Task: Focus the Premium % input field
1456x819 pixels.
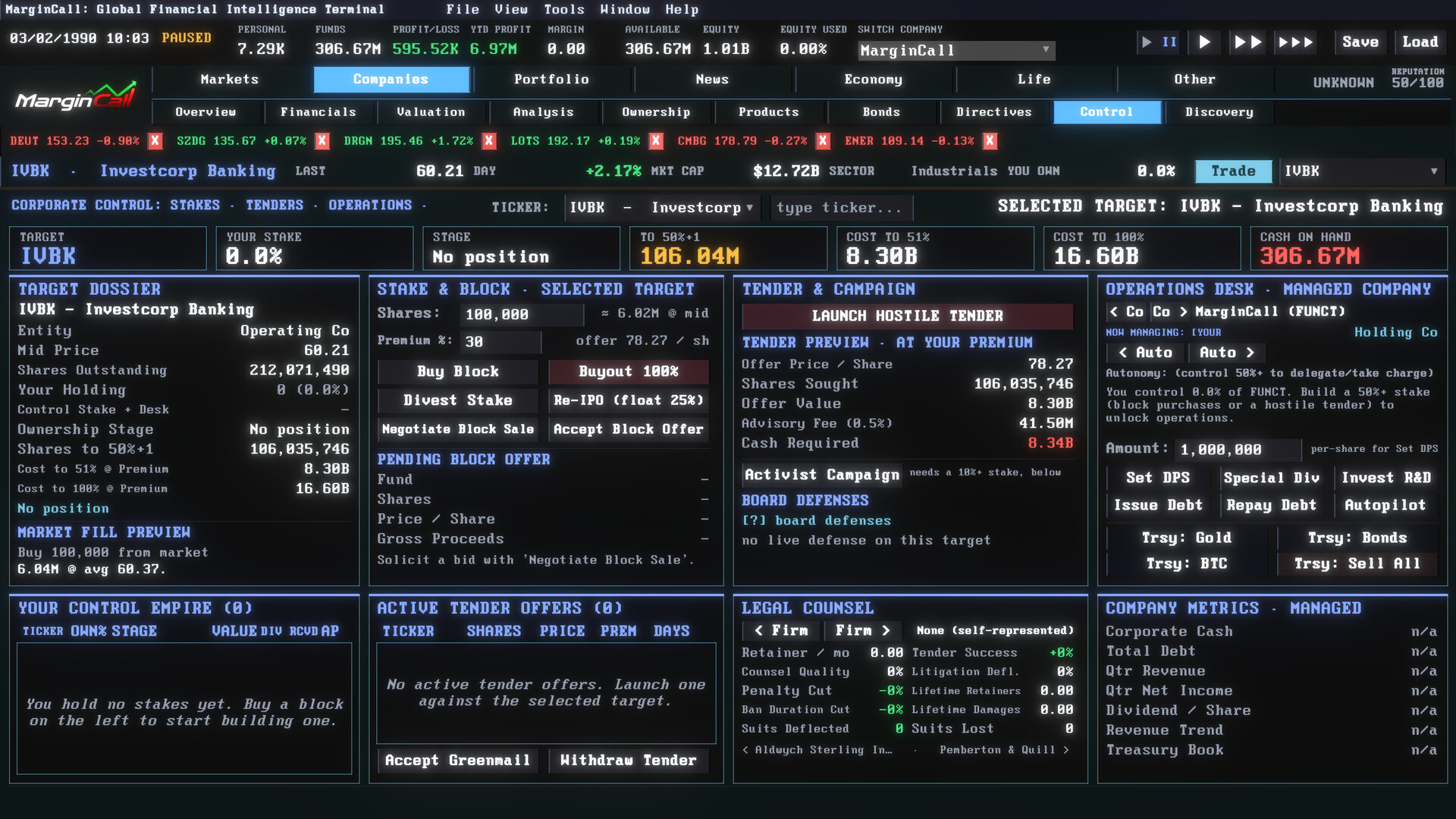Action: 500,342
